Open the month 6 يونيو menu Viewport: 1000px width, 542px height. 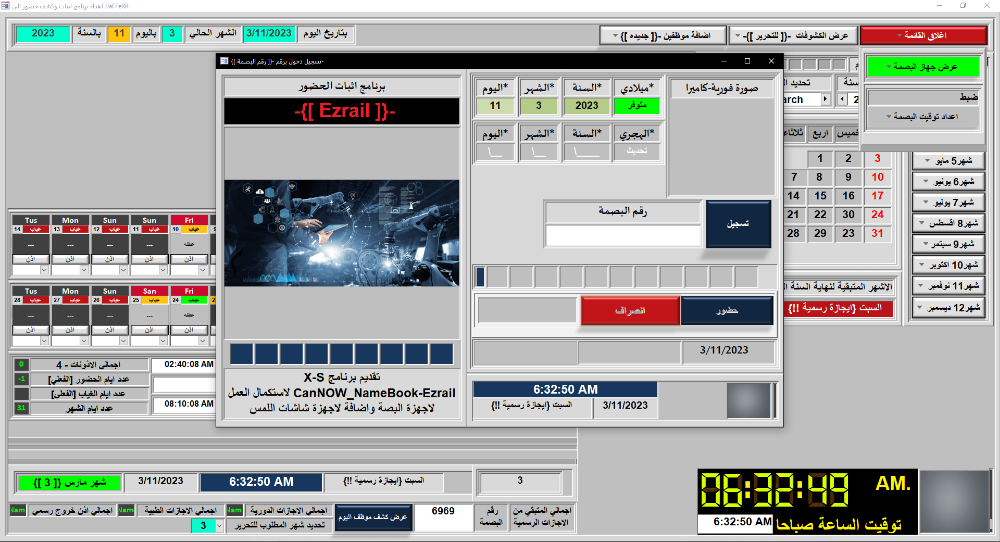[x=948, y=182]
